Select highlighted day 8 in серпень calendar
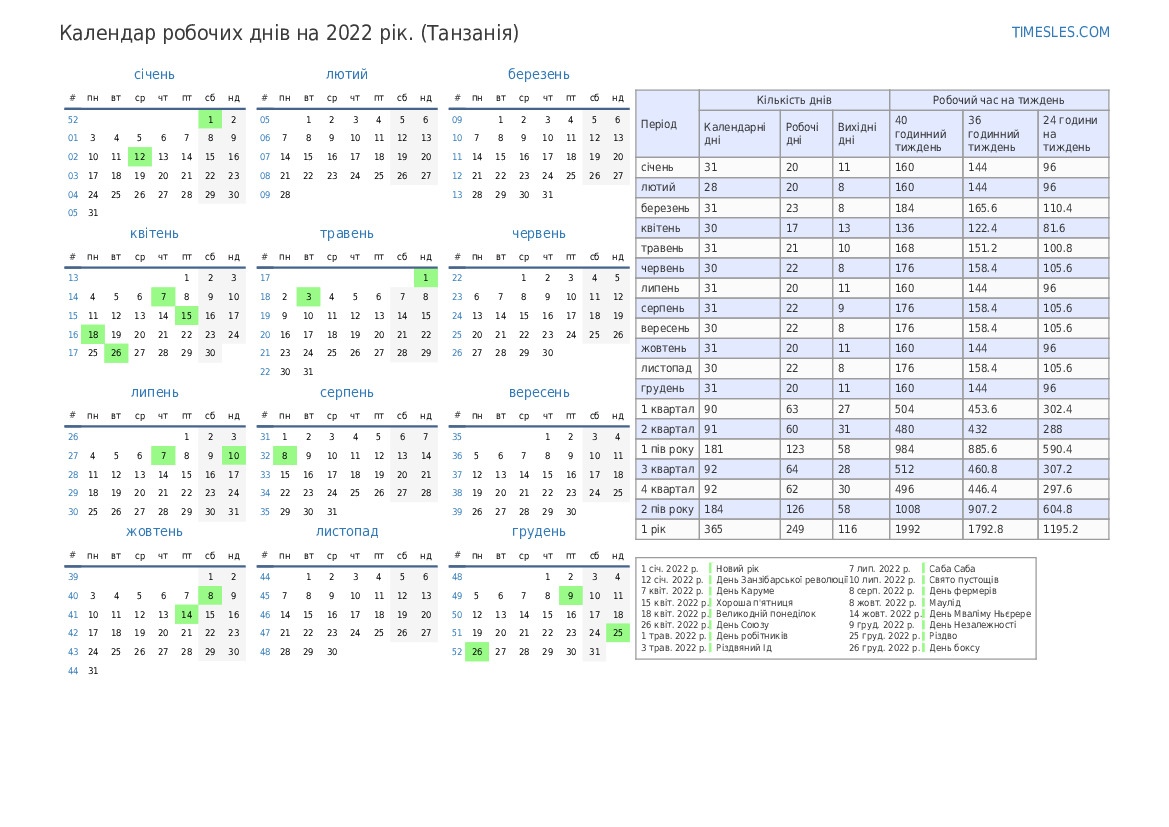Image resolution: width=1169 pixels, height=827 pixels. [x=284, y=456]
